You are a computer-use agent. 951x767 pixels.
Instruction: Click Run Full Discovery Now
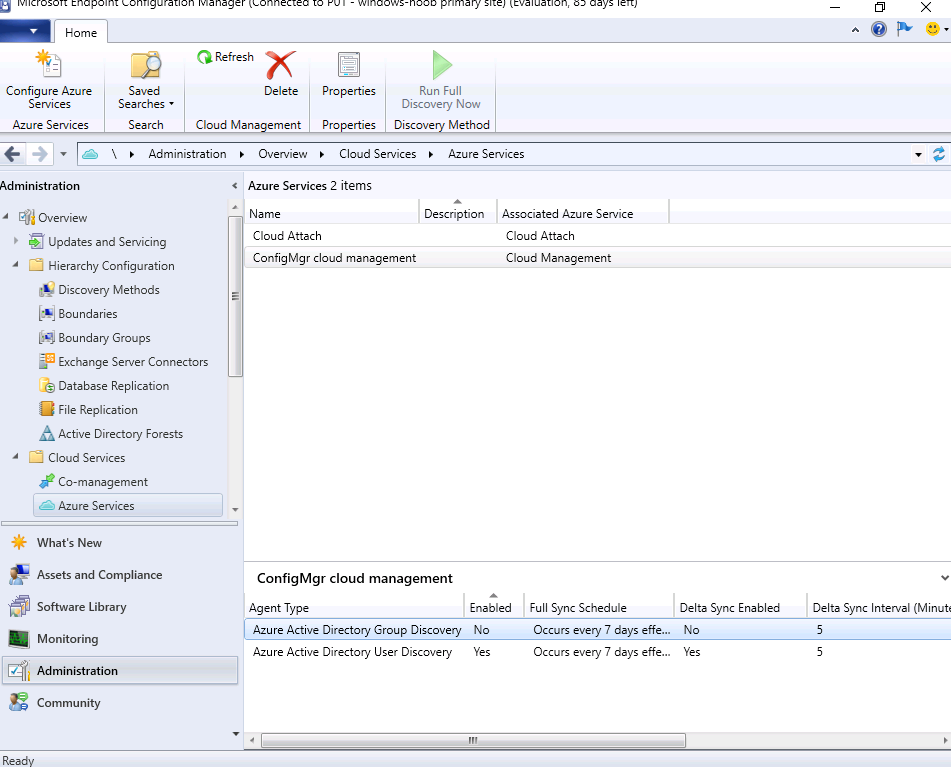point(441,79)
